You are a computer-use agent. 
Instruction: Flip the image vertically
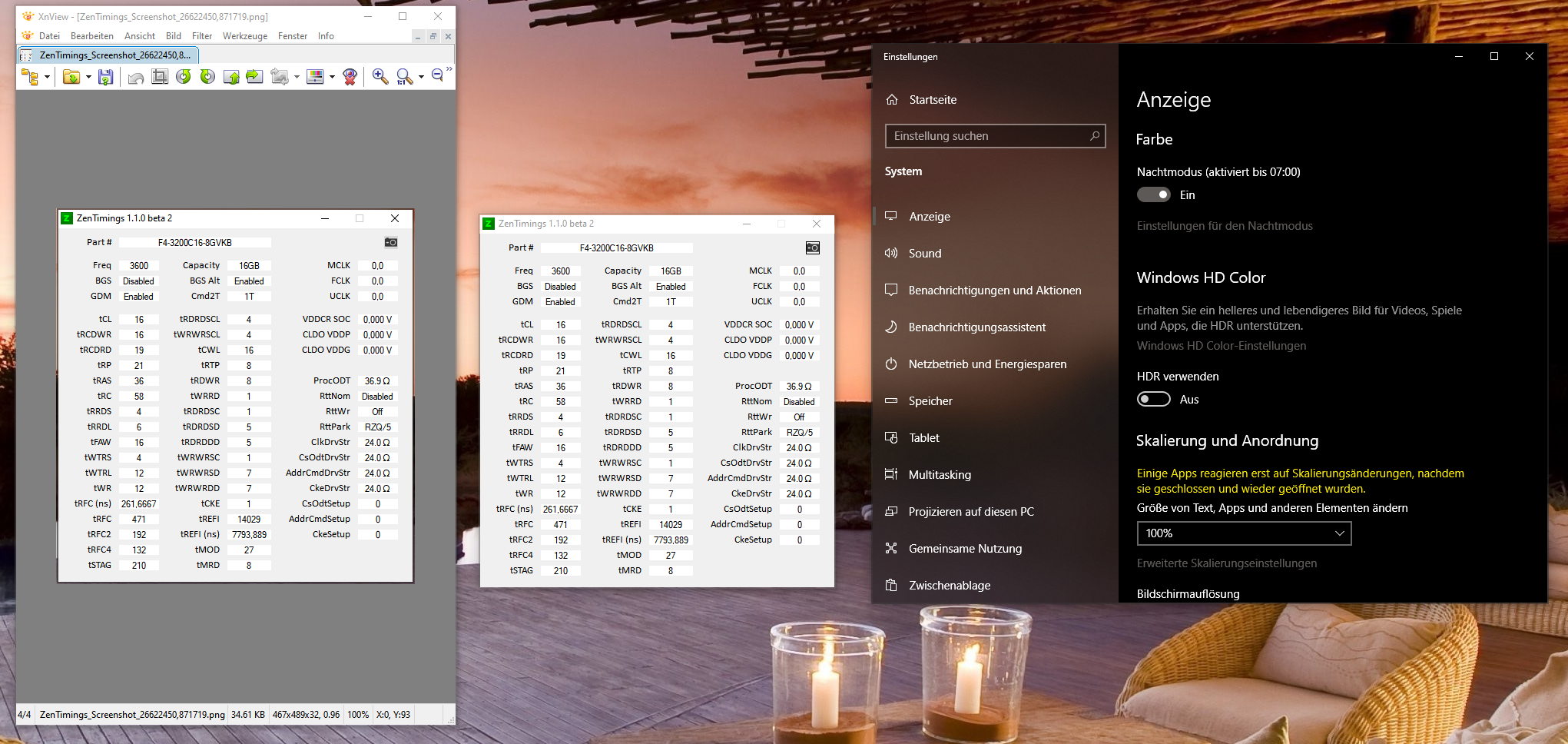231,77
